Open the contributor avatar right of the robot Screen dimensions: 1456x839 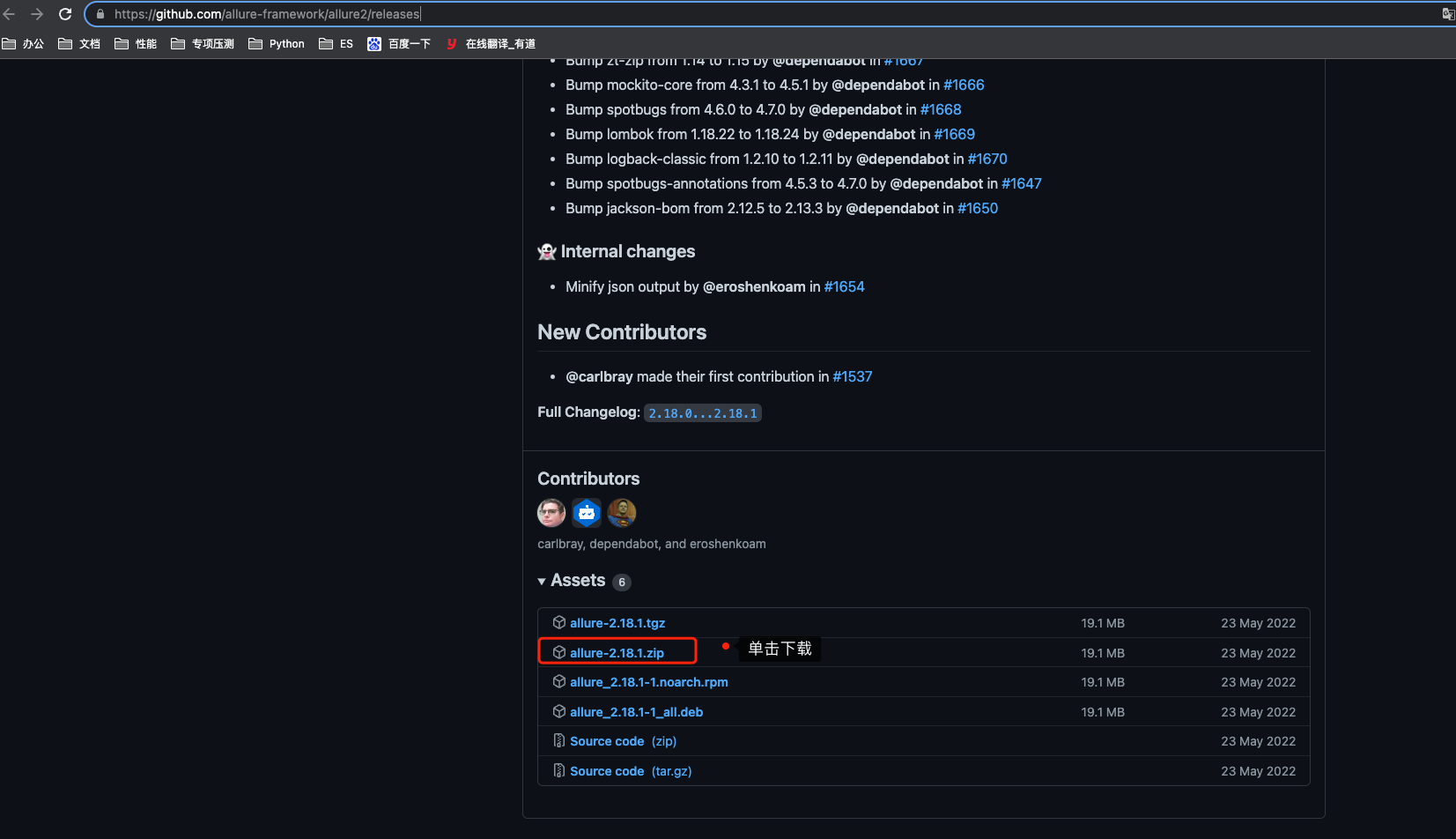622,513
